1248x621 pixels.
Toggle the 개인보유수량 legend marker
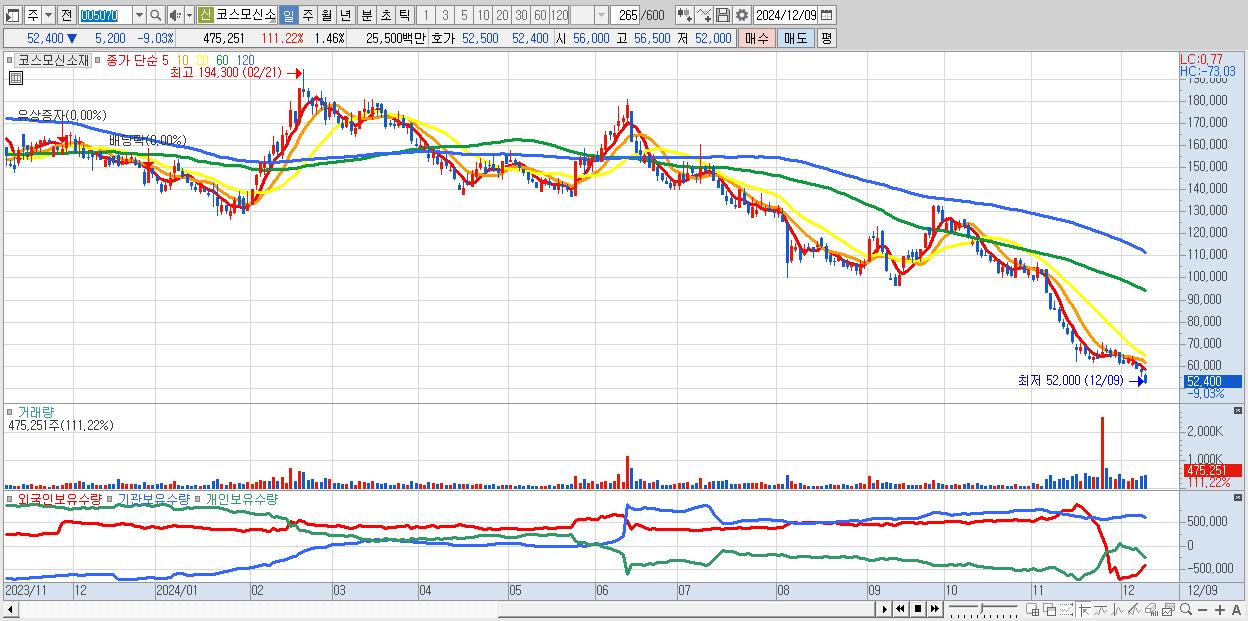pos(199,498)
